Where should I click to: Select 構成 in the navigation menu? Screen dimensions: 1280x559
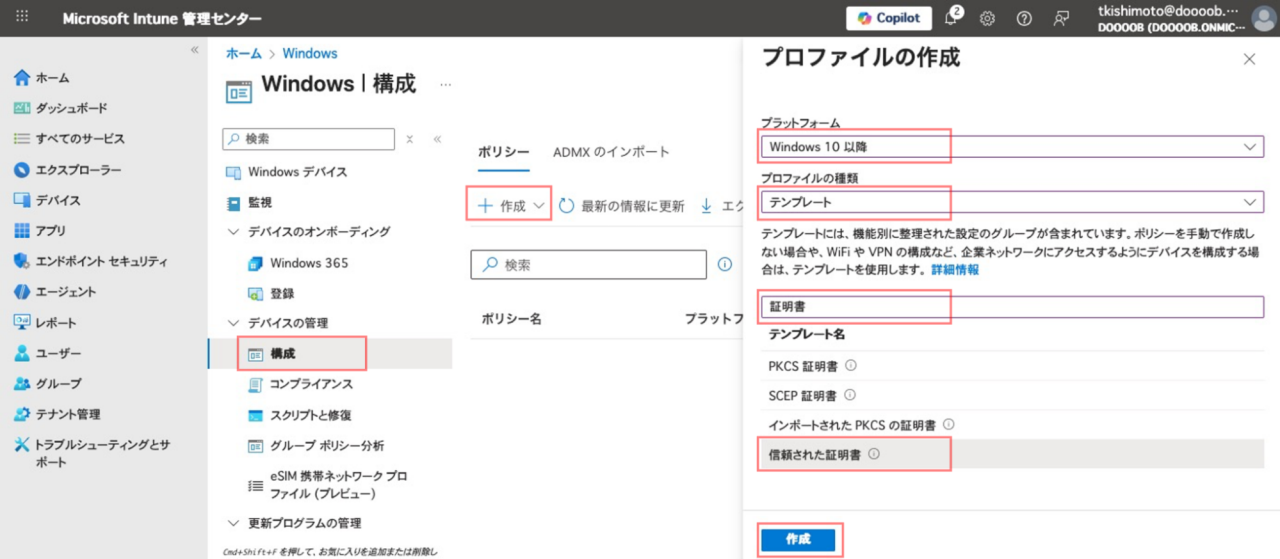(283, 354)
